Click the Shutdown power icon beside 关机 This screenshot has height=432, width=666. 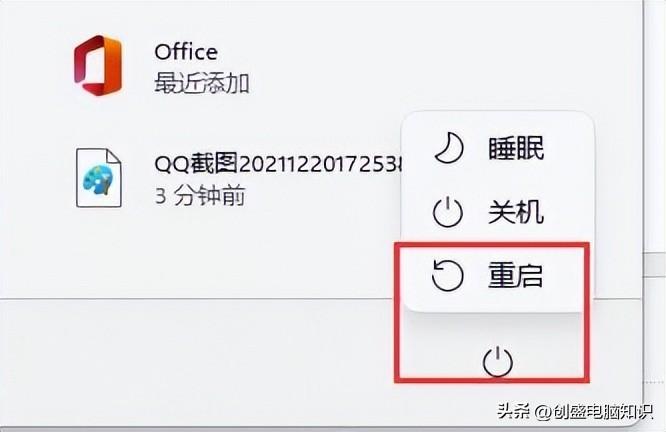448,212
